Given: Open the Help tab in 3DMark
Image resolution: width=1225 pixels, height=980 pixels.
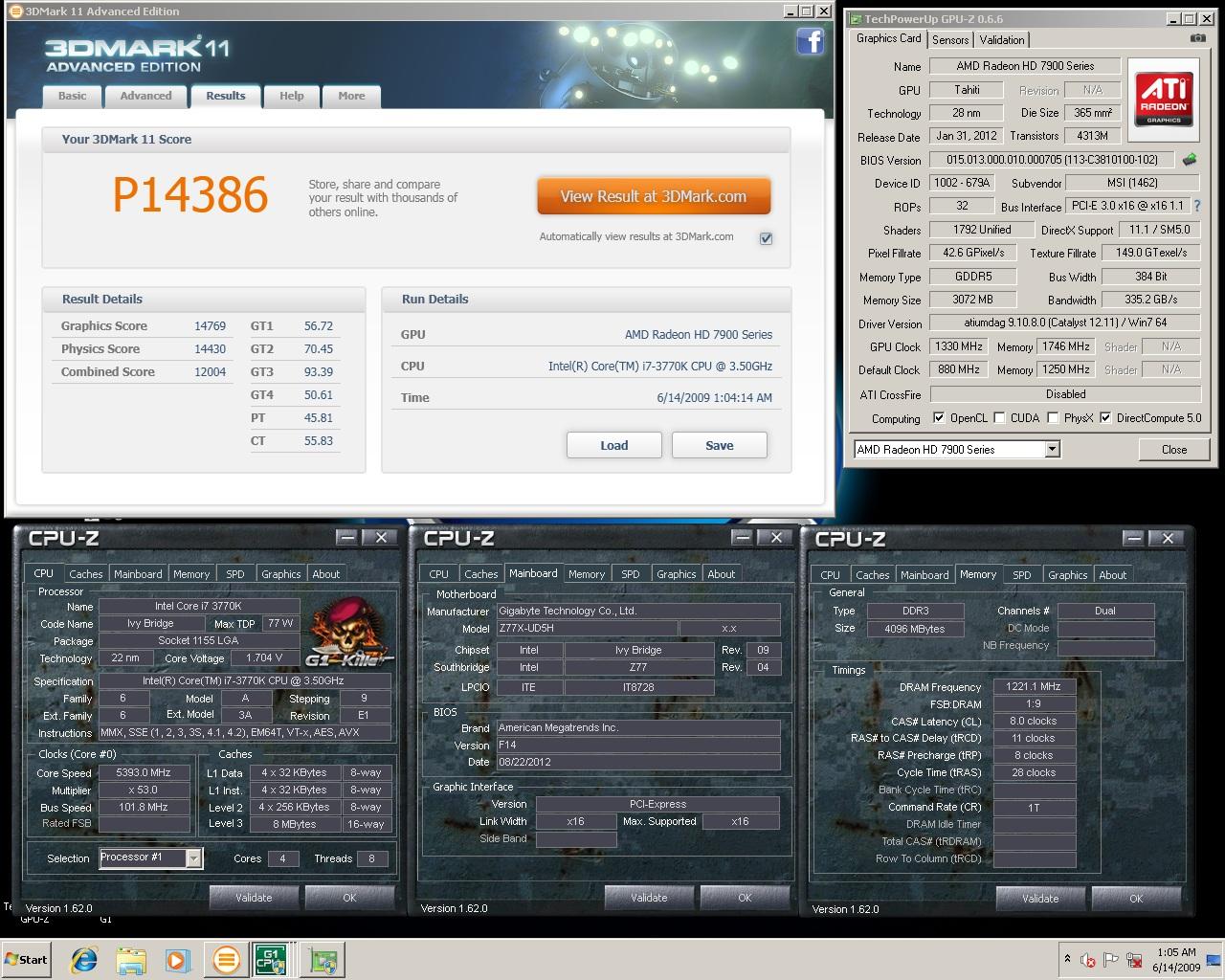Looking at the screenshot, I should pos(291,96).
